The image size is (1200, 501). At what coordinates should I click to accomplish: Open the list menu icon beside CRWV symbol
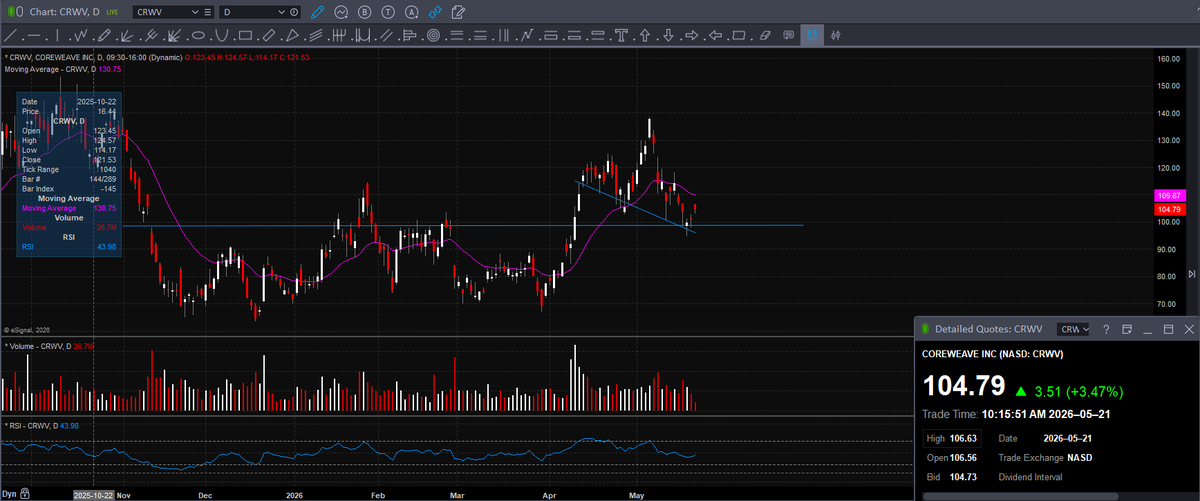click(x=207, y=11)
